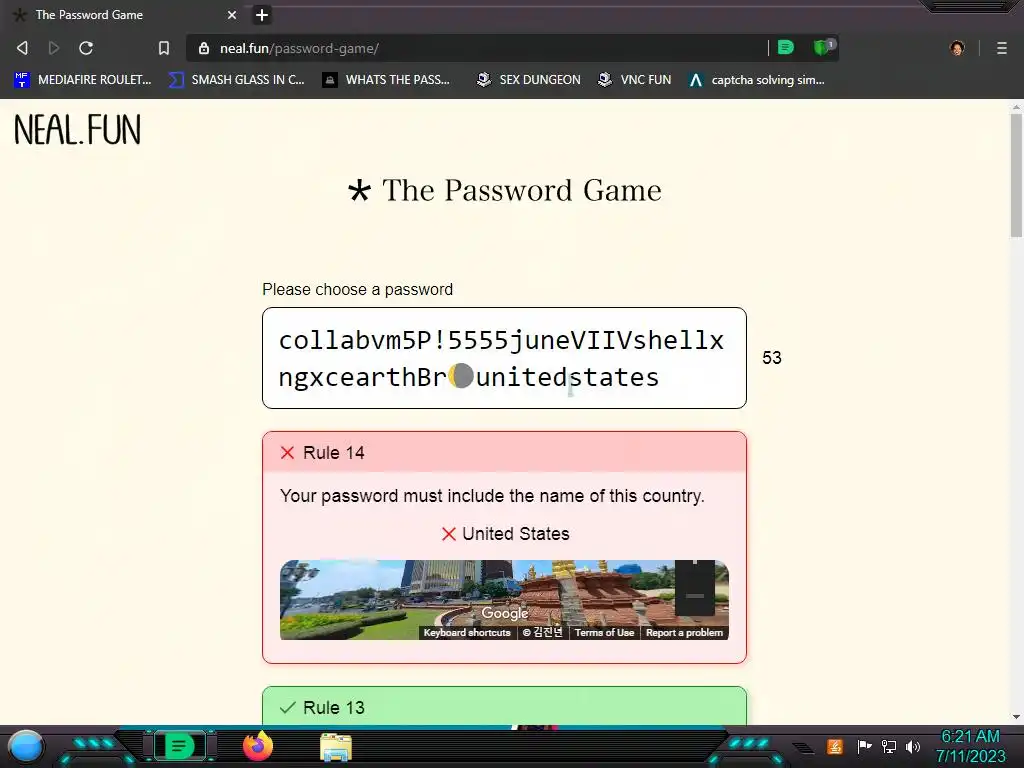Click inside the password text box
This screenshot has width=1024, height=768.
tap(504, 358)
